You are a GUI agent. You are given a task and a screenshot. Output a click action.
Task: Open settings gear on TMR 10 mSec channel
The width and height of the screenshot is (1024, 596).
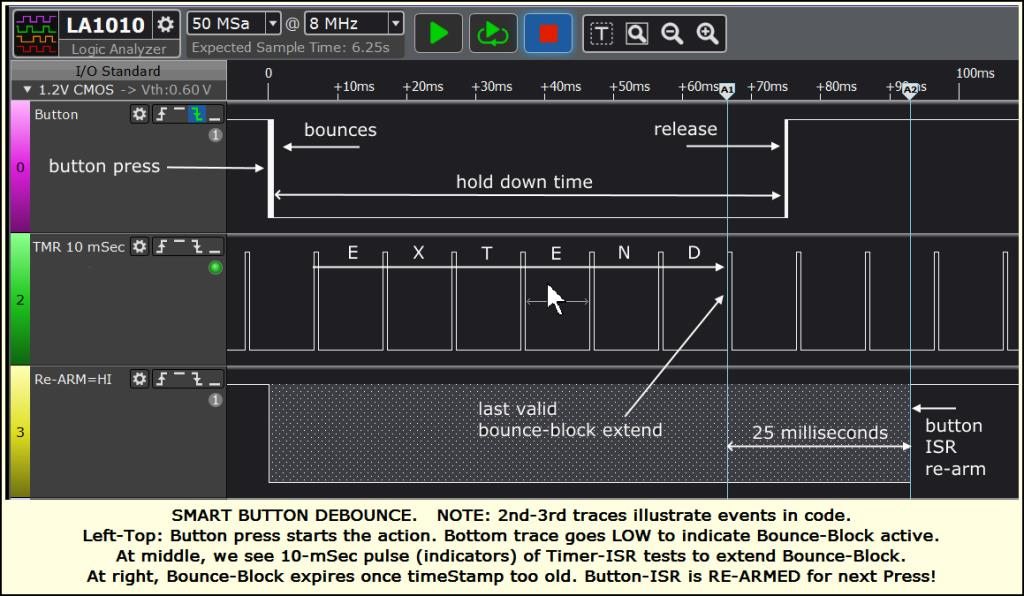(x=140, y=246)
